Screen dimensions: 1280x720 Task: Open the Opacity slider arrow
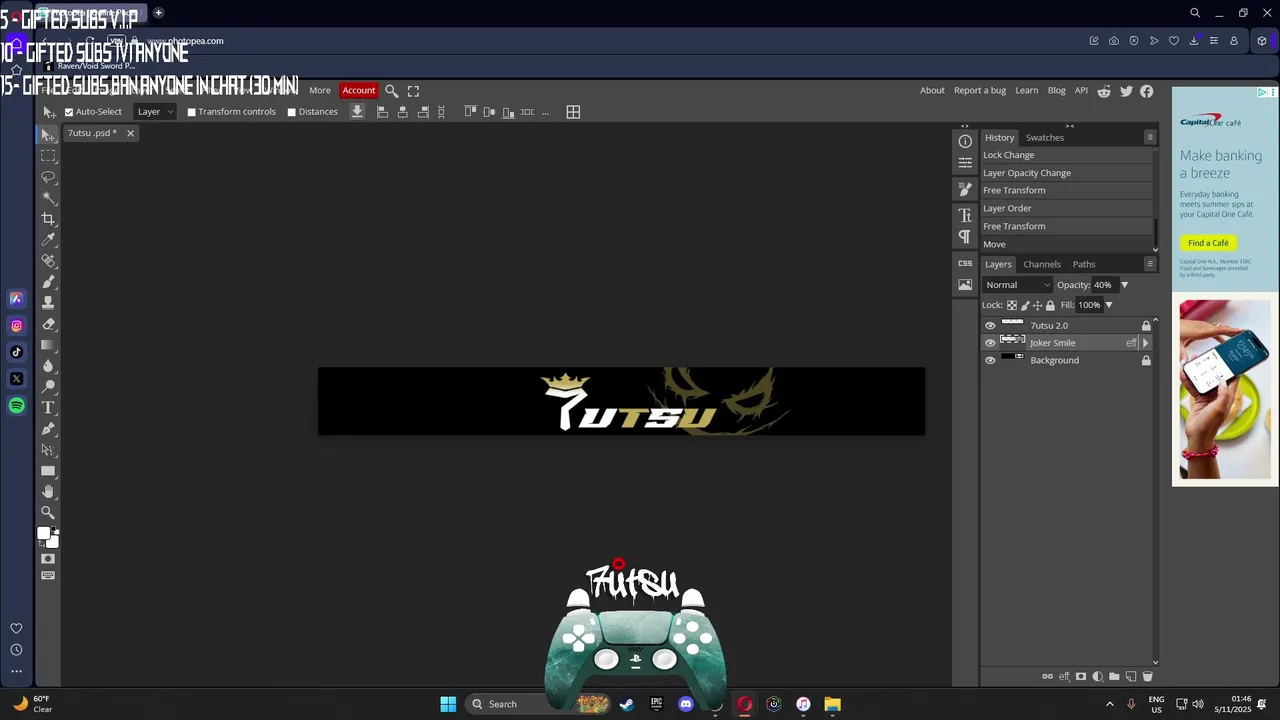pyautogui.click(x=1124, y=285)
